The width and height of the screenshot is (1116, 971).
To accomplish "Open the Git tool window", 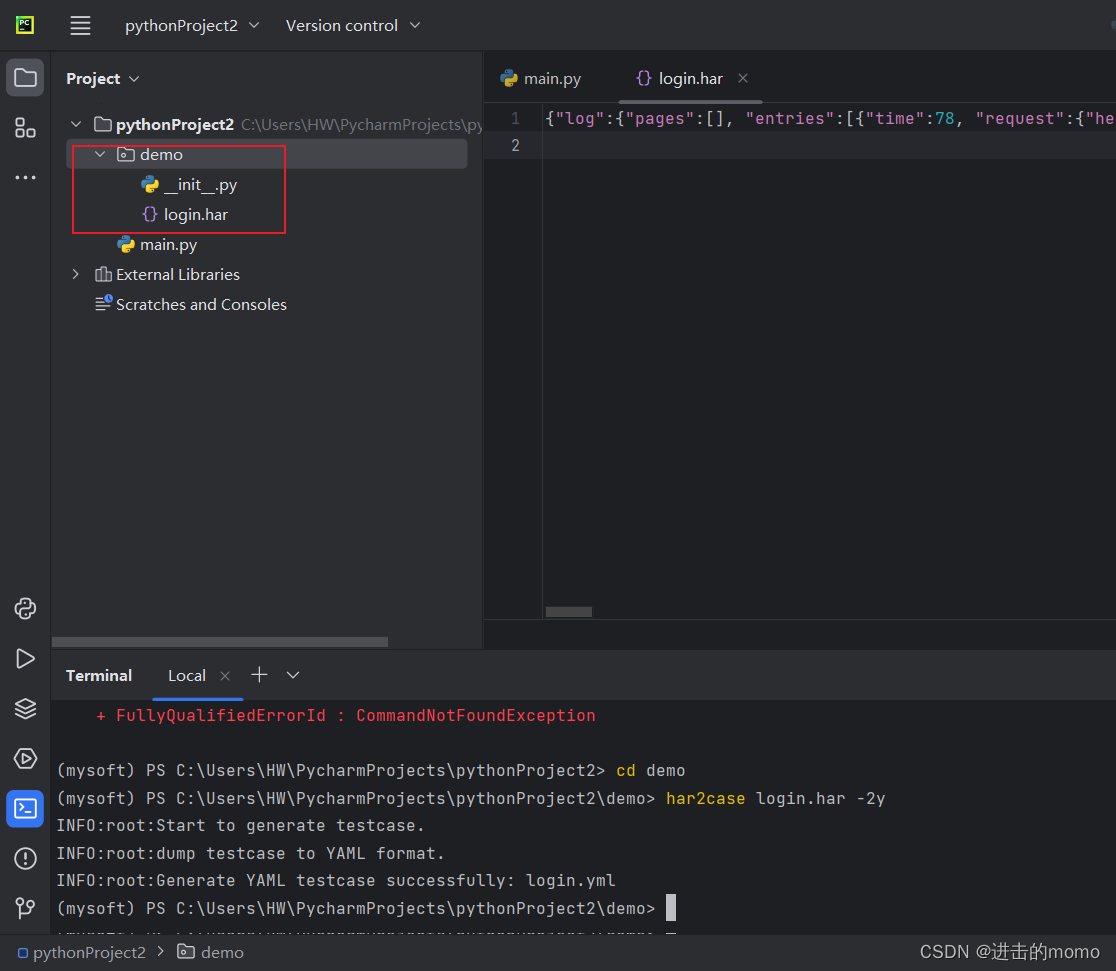I will tap(25, 908).
